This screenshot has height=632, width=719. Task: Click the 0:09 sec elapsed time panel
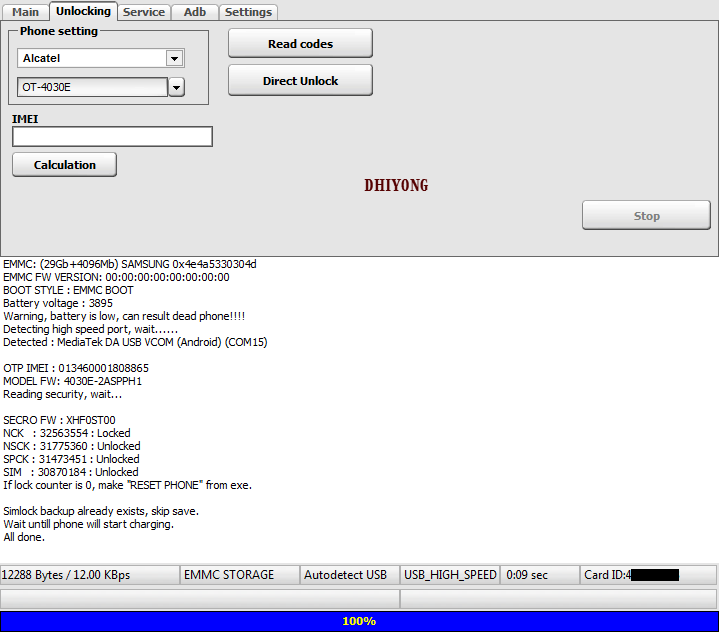[x=540, y=575]
